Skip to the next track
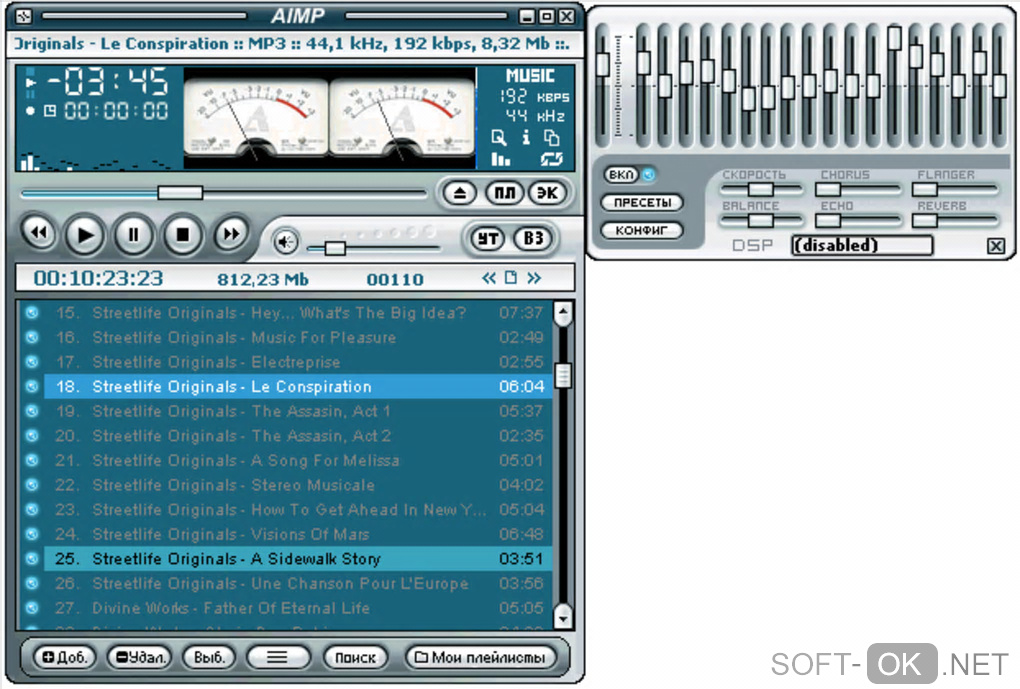The image size is (1020, 689). tap(231, 232)
